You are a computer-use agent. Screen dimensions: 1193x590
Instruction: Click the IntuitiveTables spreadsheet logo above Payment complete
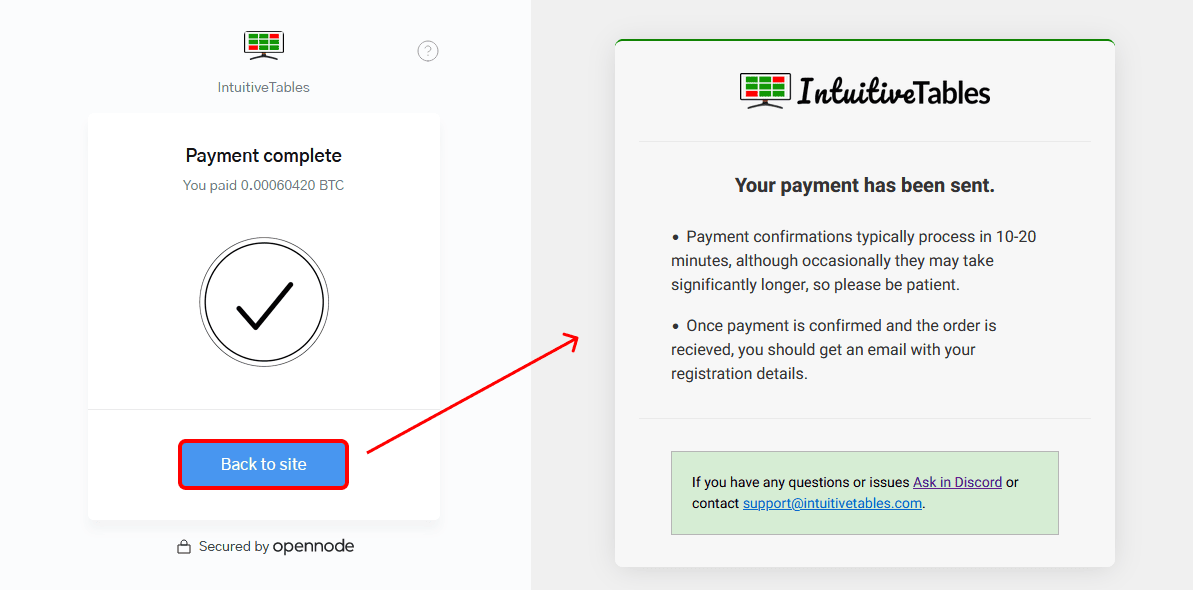pyautogui.click(x=263, y=44)
